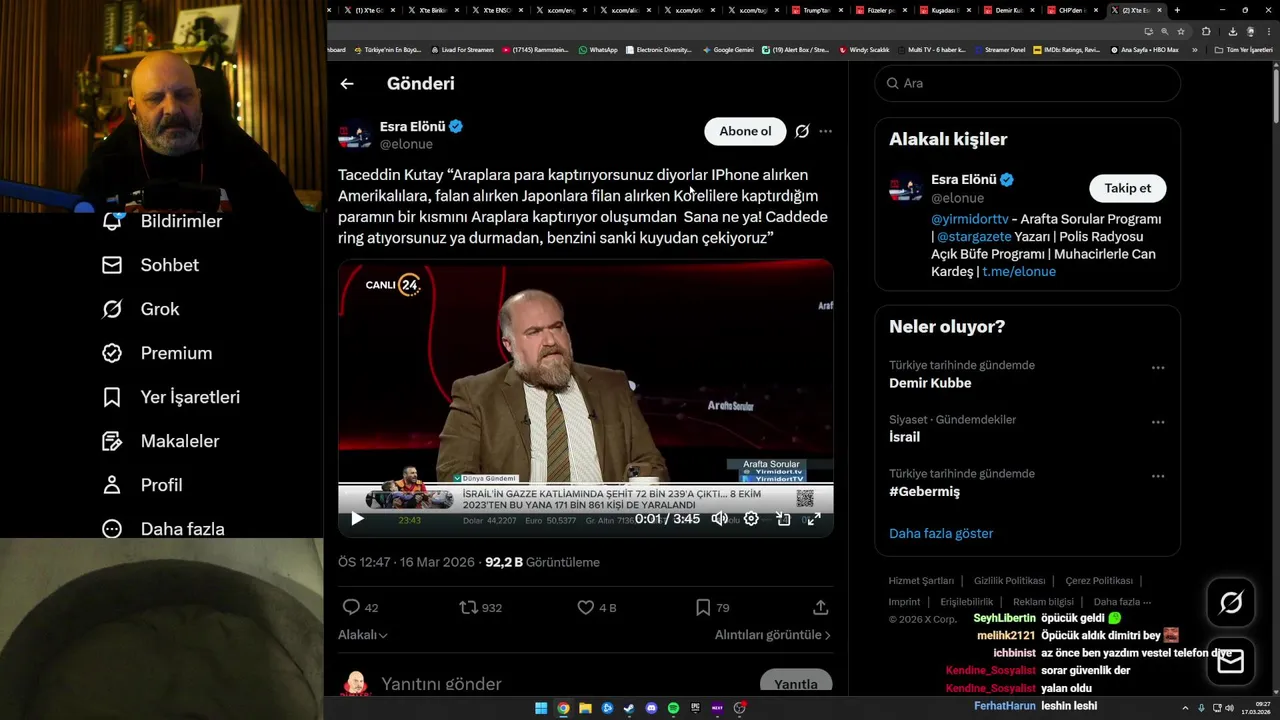Open Premium in the sidebar

click(x=157, y=353)
